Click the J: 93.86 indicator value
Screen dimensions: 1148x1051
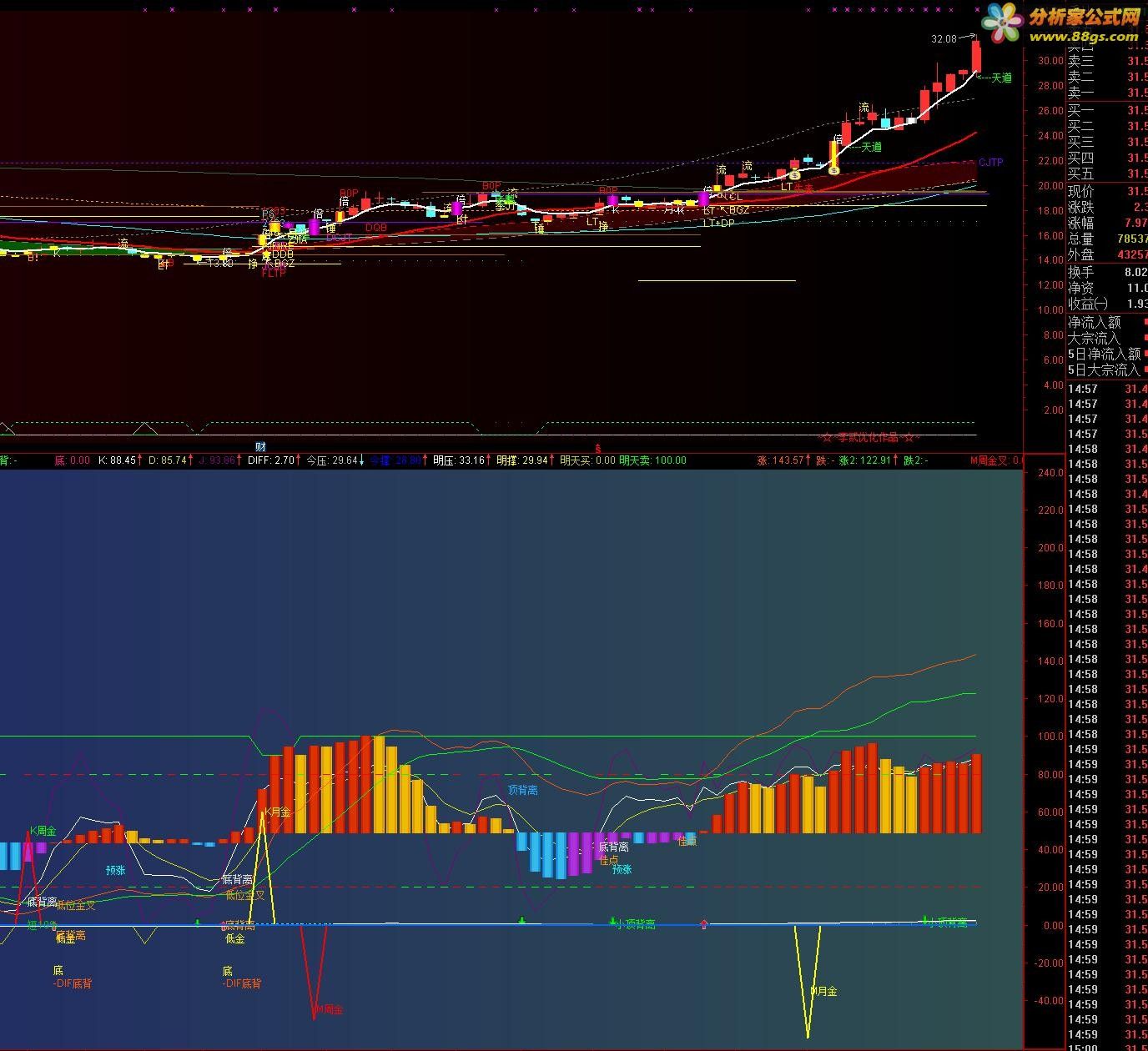tap(217, 460)
